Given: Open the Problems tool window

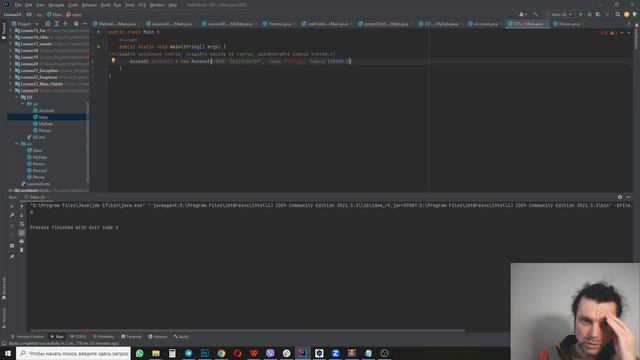Looking at the screenshot, I should [x=104, y=337].
